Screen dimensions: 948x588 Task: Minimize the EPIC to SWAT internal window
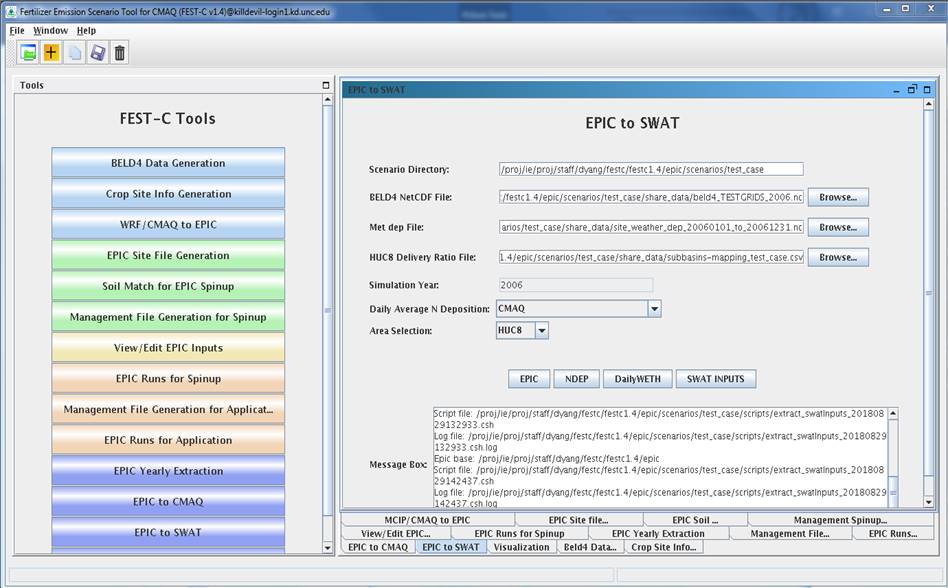[x=897, y=90]
